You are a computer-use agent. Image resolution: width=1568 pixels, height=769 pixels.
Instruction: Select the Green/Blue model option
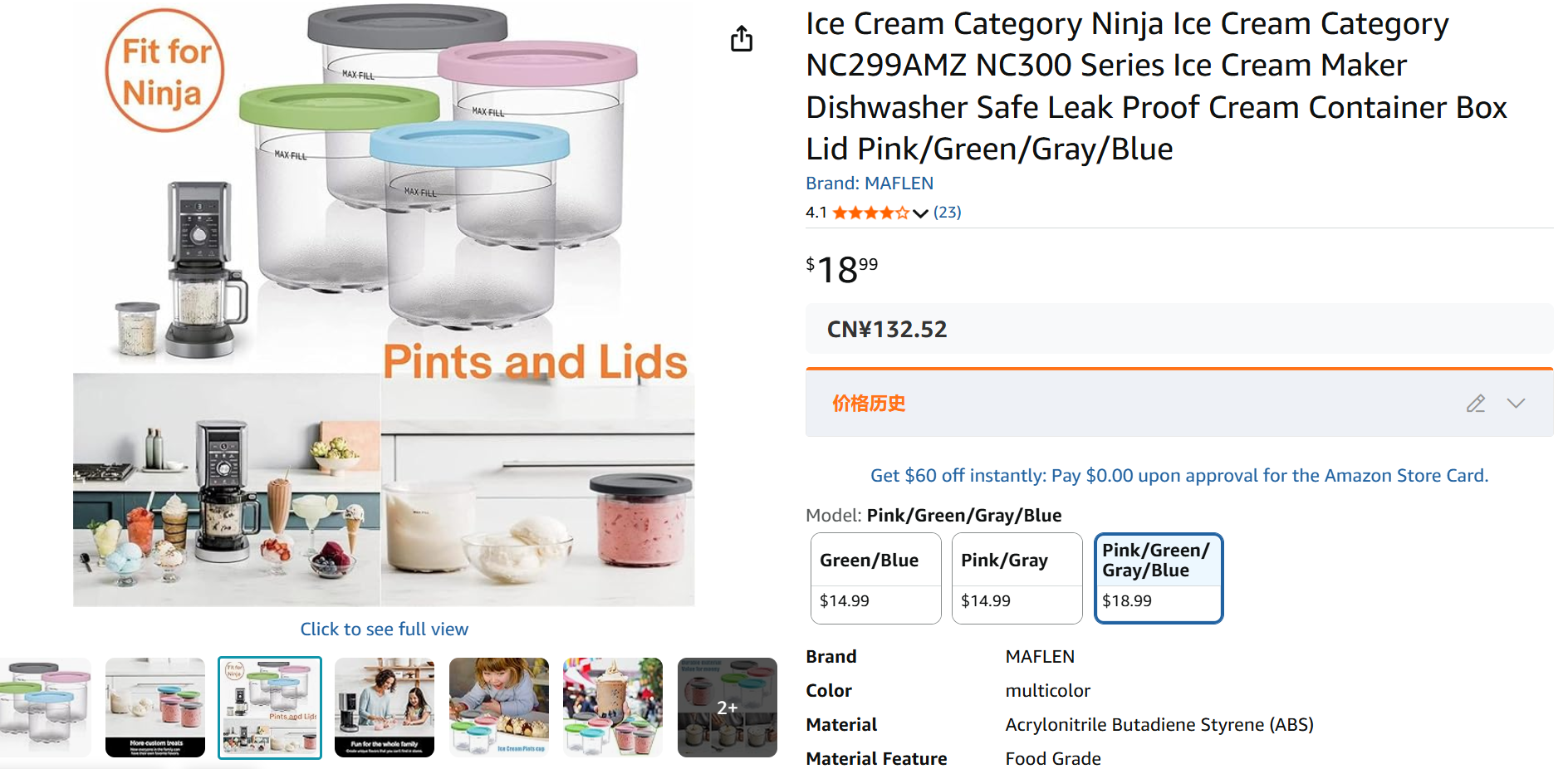875,578
